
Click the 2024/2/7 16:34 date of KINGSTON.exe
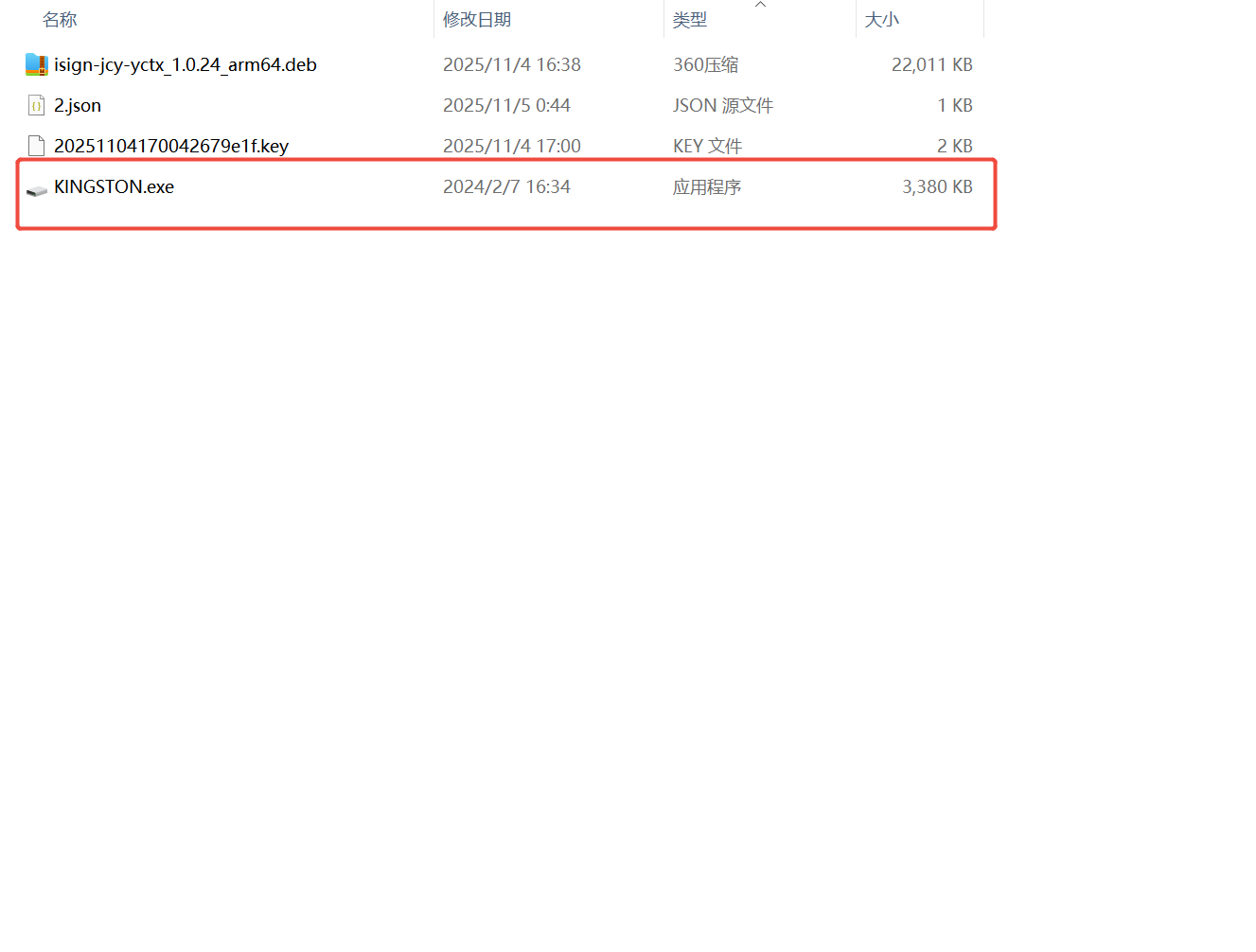tap(506, 186)
